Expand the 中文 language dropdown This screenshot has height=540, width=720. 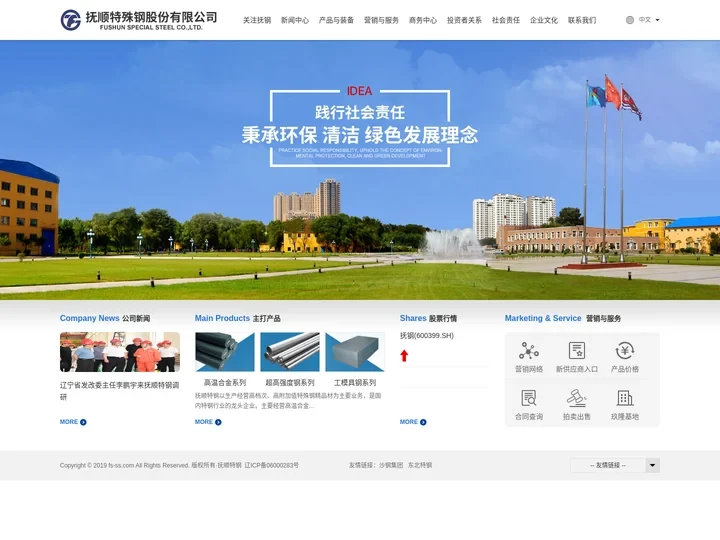coord(649,20)
